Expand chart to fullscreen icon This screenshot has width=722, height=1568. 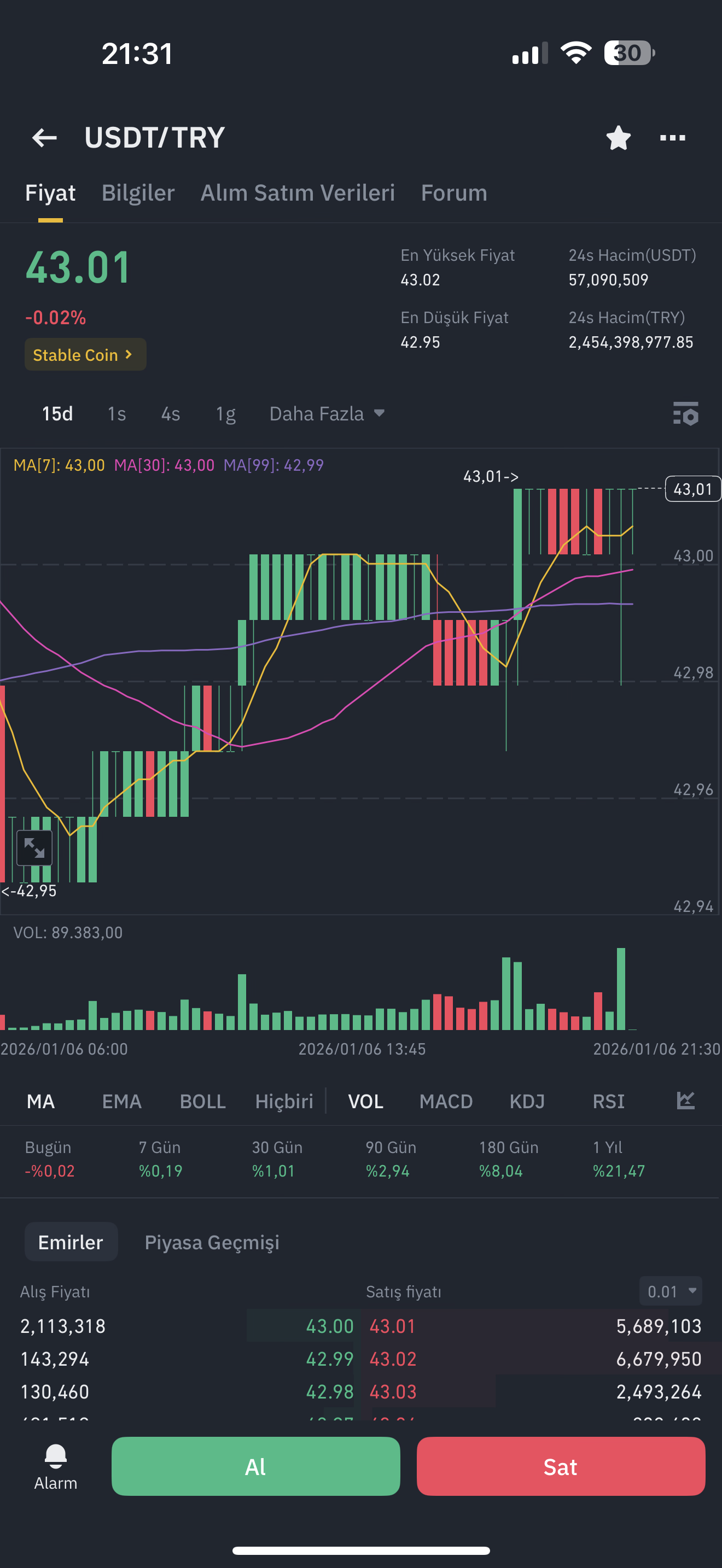34,847
